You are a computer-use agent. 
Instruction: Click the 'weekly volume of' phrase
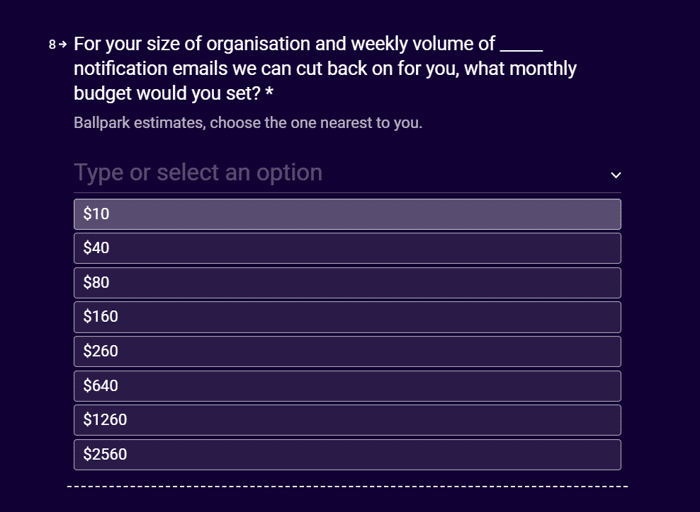tap(423, 44)
